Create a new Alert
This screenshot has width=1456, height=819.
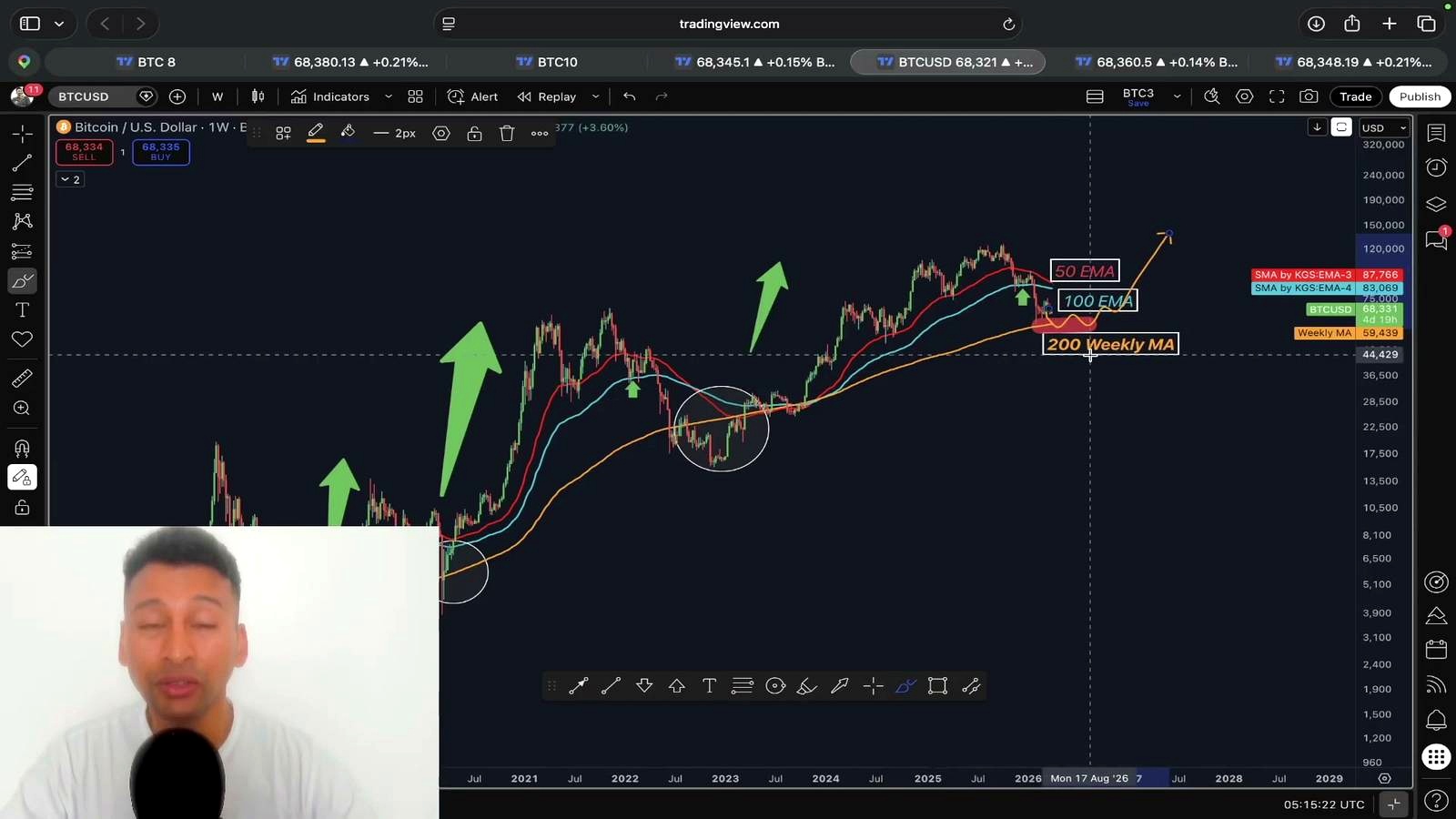click(473, 96)
